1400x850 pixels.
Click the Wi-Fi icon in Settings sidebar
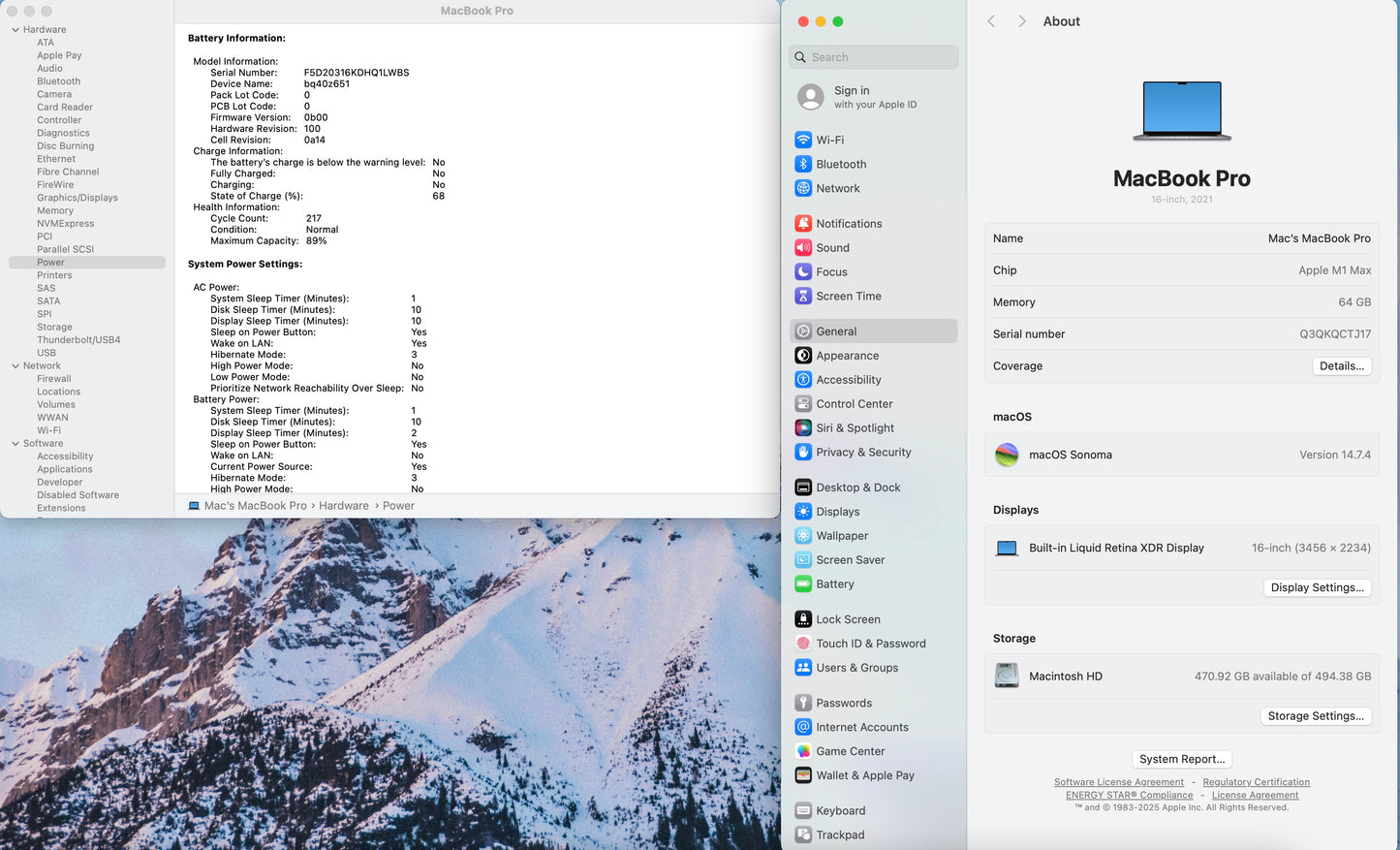(x=803, y=140)
